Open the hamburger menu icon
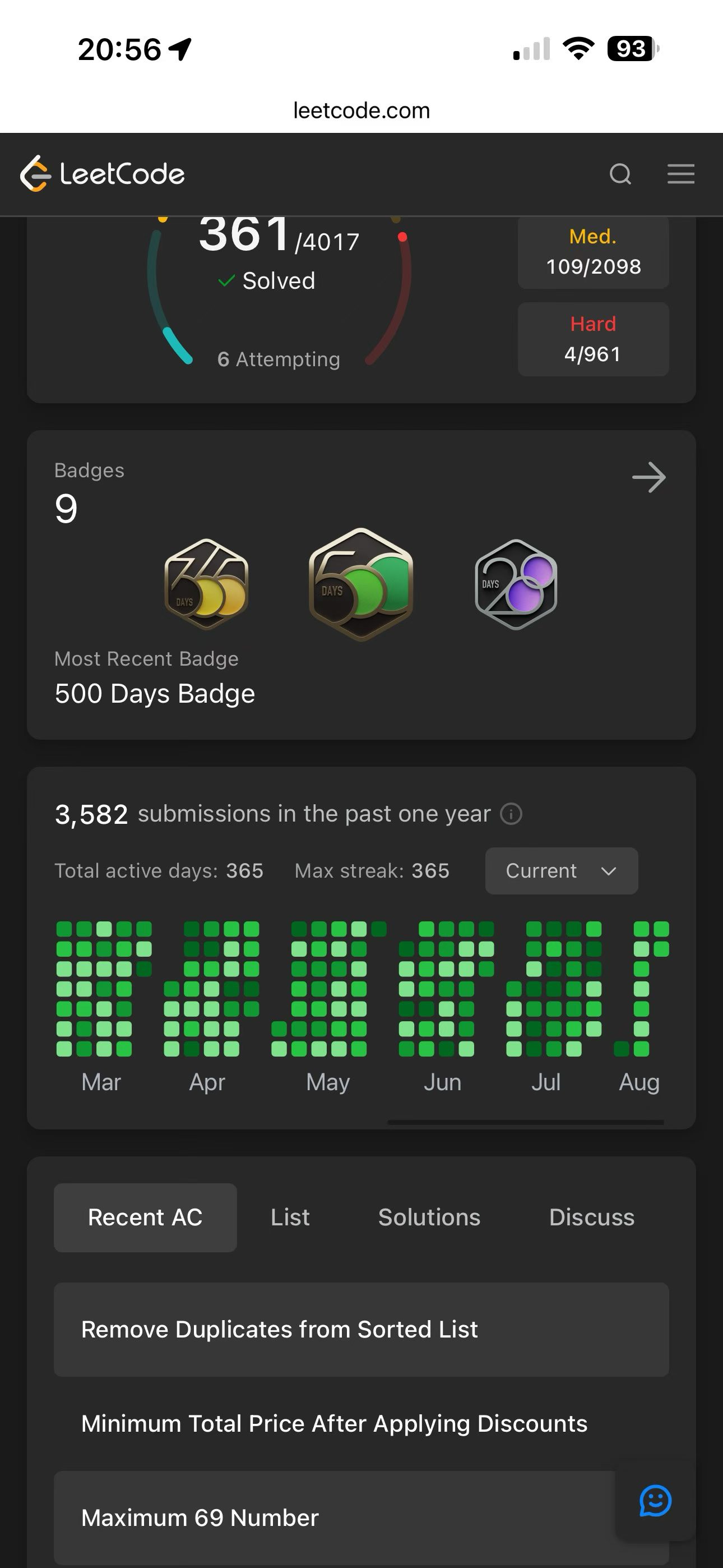 pos(680,174)
